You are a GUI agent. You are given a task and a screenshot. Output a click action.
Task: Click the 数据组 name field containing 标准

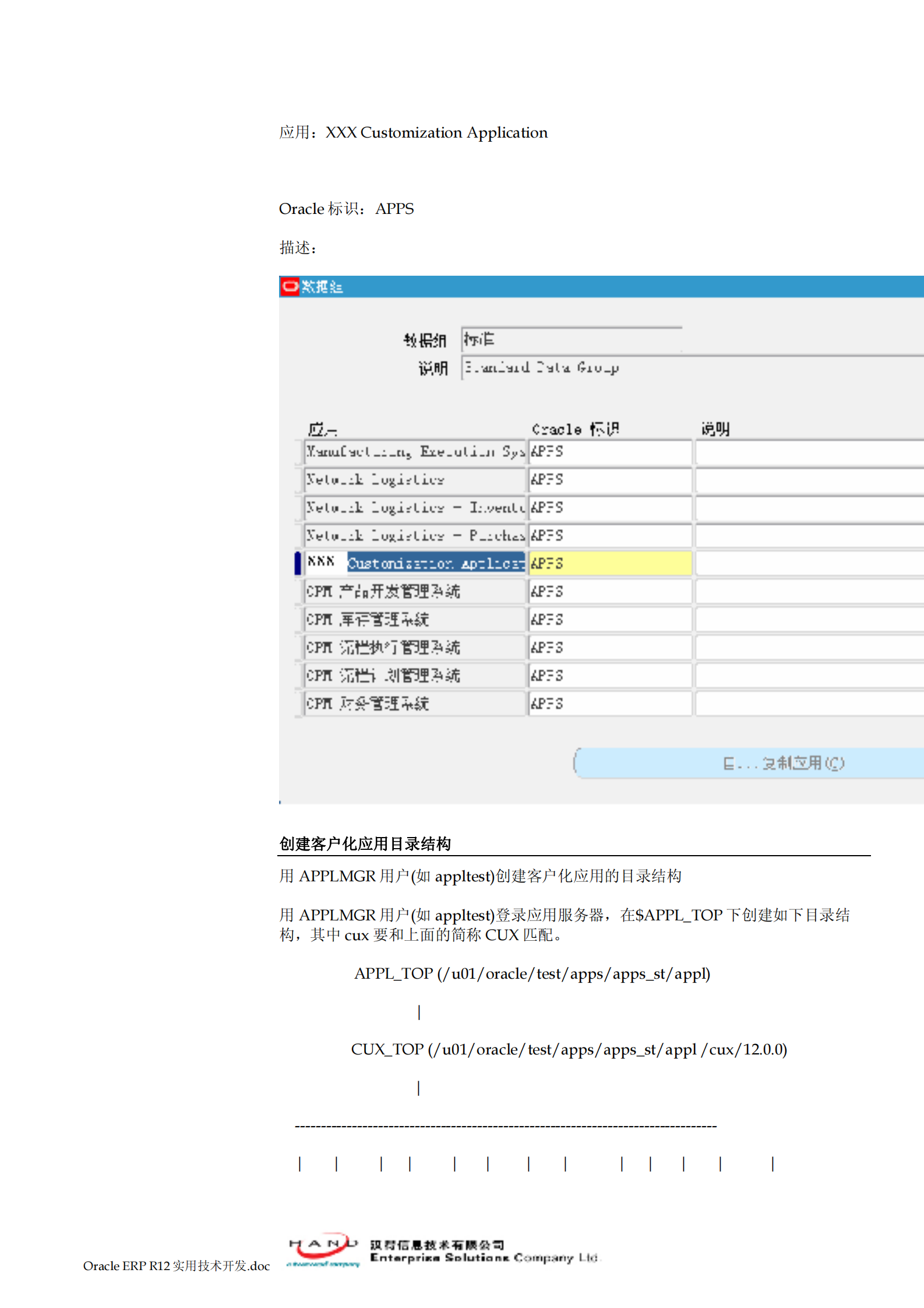(x=572, y=340)
